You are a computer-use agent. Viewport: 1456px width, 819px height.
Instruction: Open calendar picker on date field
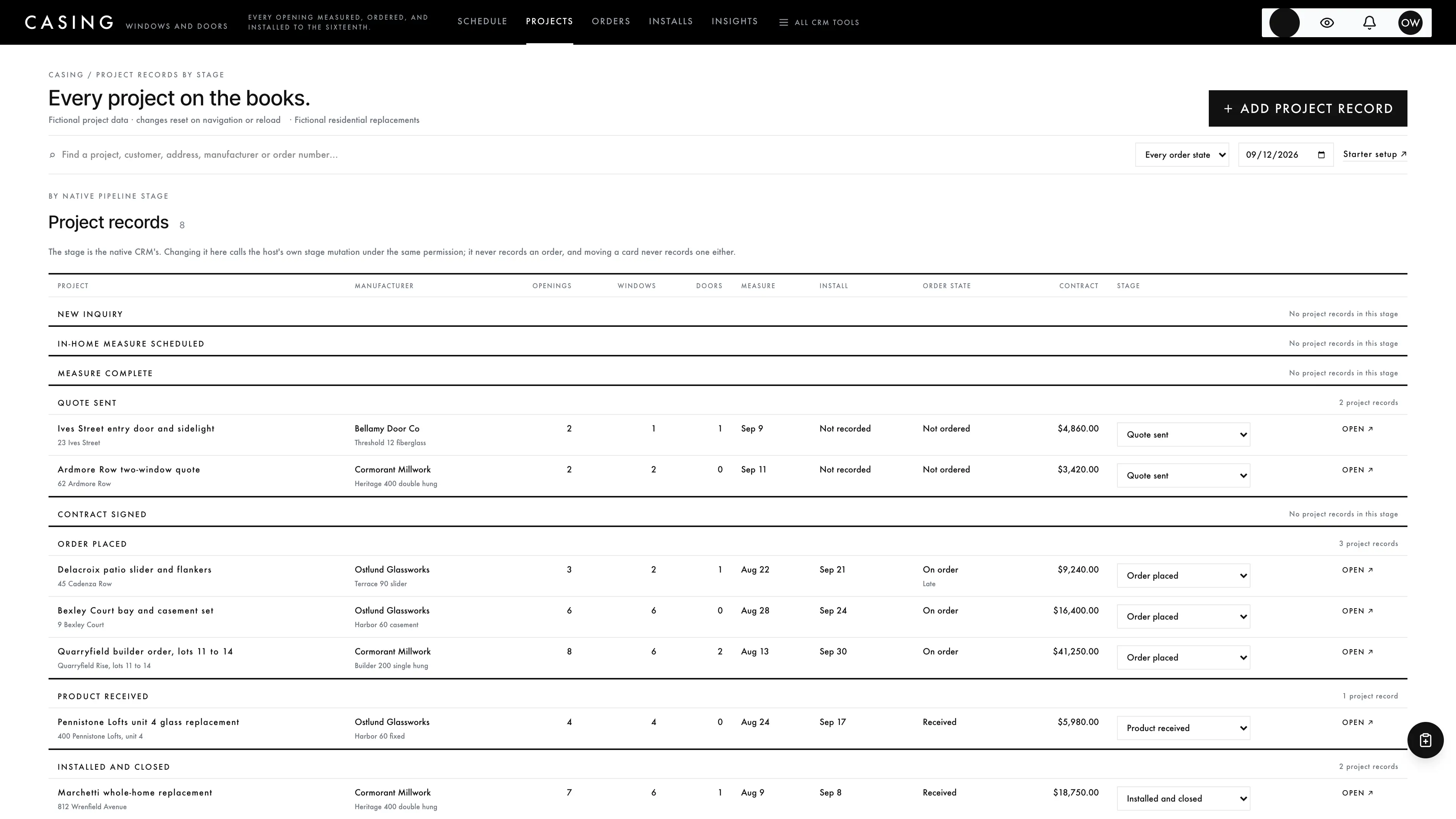[x=1321, y=155]
